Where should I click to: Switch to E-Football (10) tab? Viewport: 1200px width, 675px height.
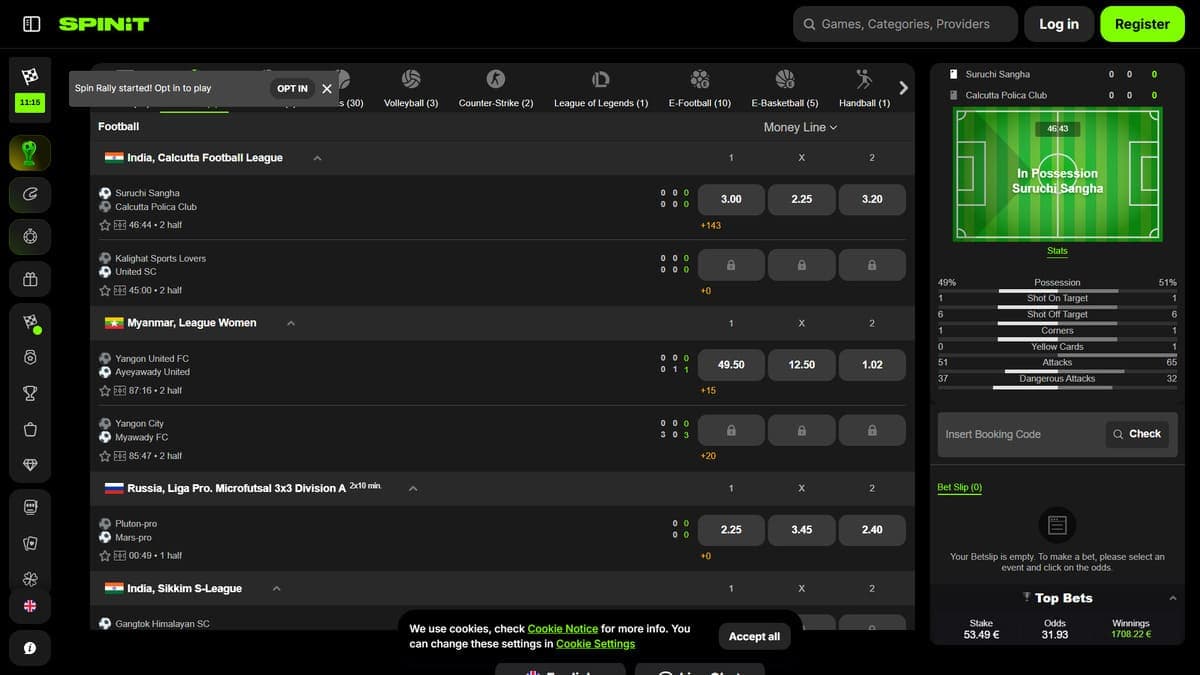pos(700,89)
